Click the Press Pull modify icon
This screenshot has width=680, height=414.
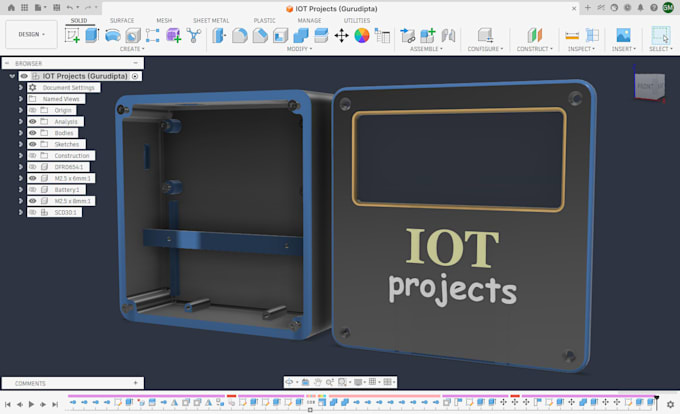tap(219, 36)
